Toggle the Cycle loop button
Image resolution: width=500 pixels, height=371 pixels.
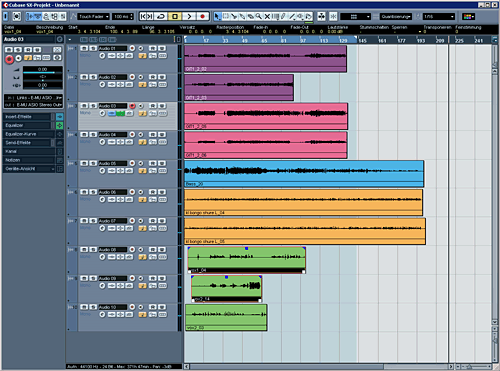coord(161,16)
